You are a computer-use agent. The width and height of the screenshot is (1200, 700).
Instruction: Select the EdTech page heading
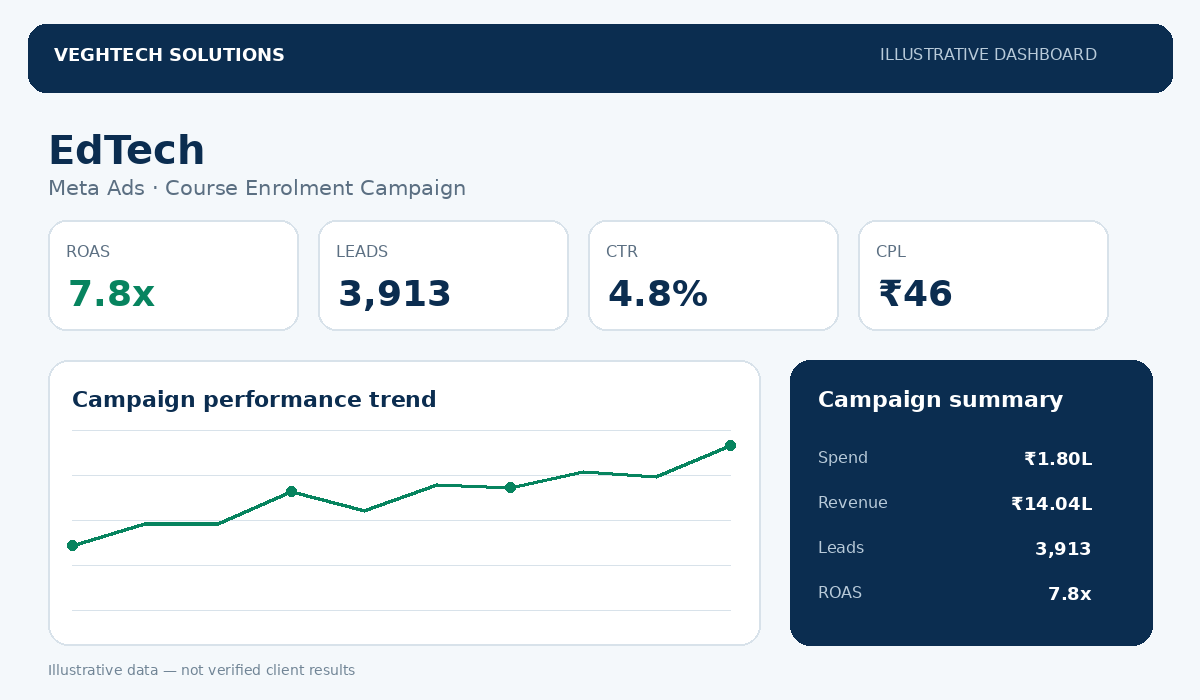[126, 150]
